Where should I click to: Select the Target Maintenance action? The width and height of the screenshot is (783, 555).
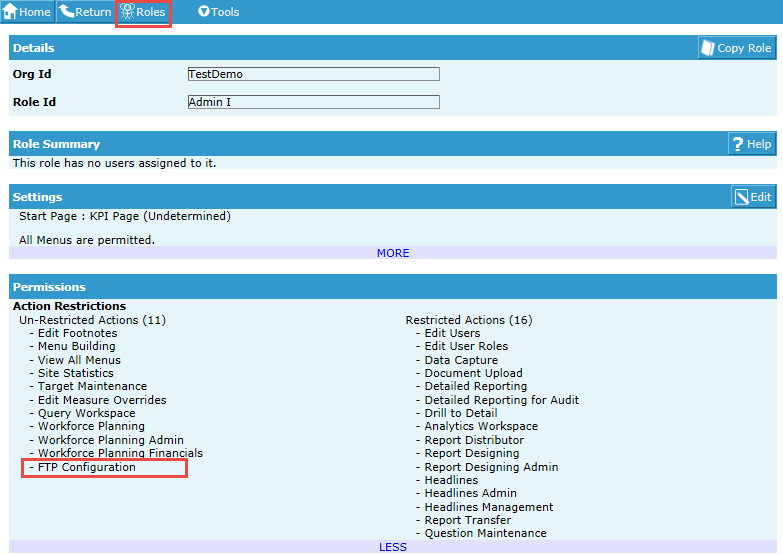click(x=92, y=386)
